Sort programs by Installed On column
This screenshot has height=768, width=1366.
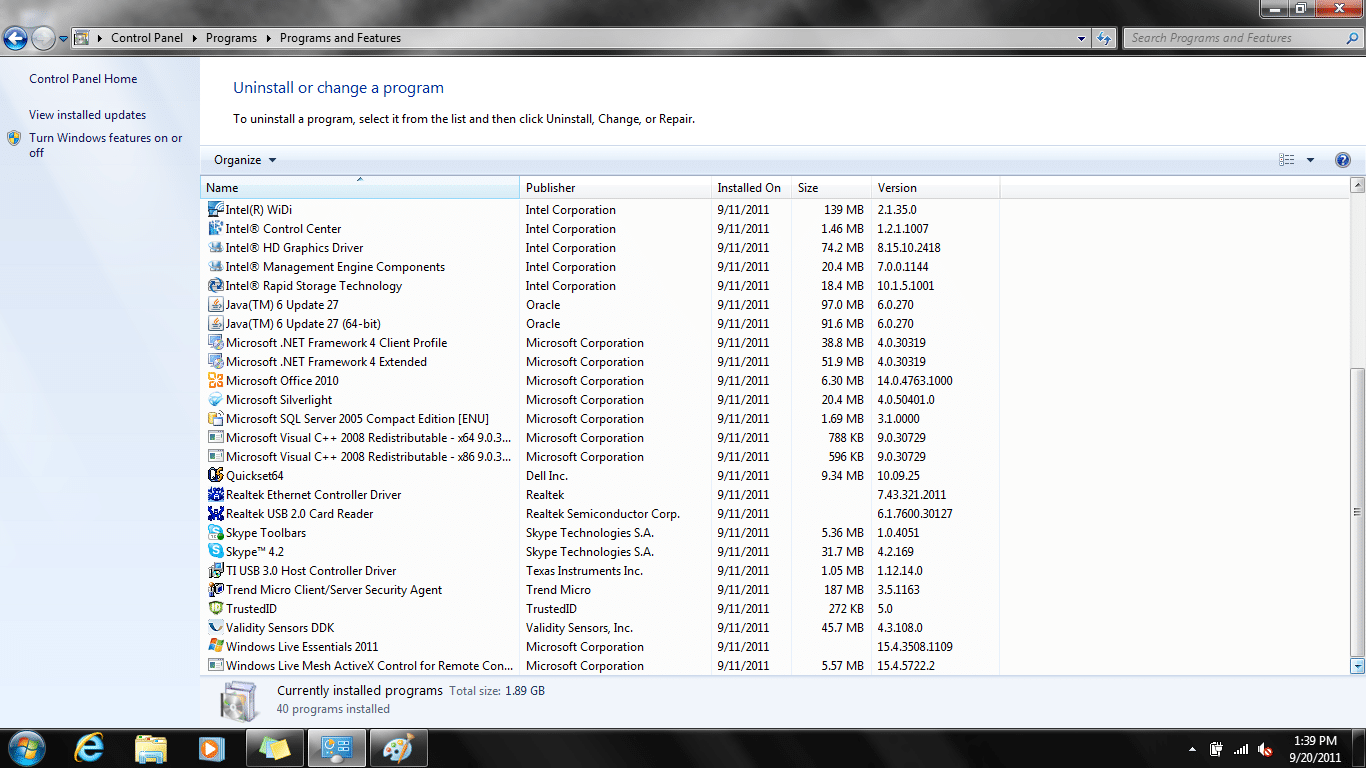748,188
